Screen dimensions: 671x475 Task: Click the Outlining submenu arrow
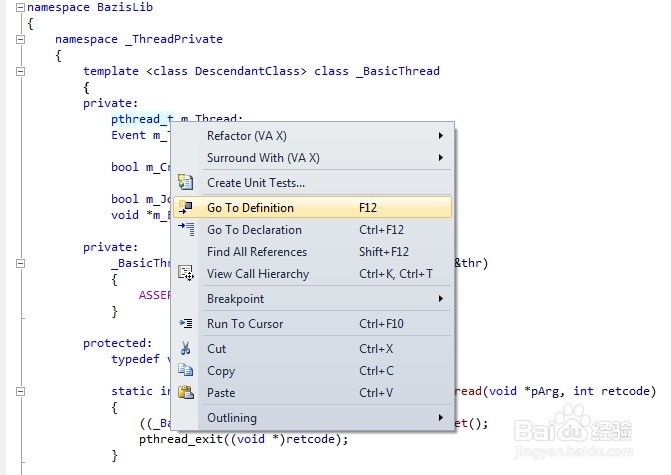[441, 418]
